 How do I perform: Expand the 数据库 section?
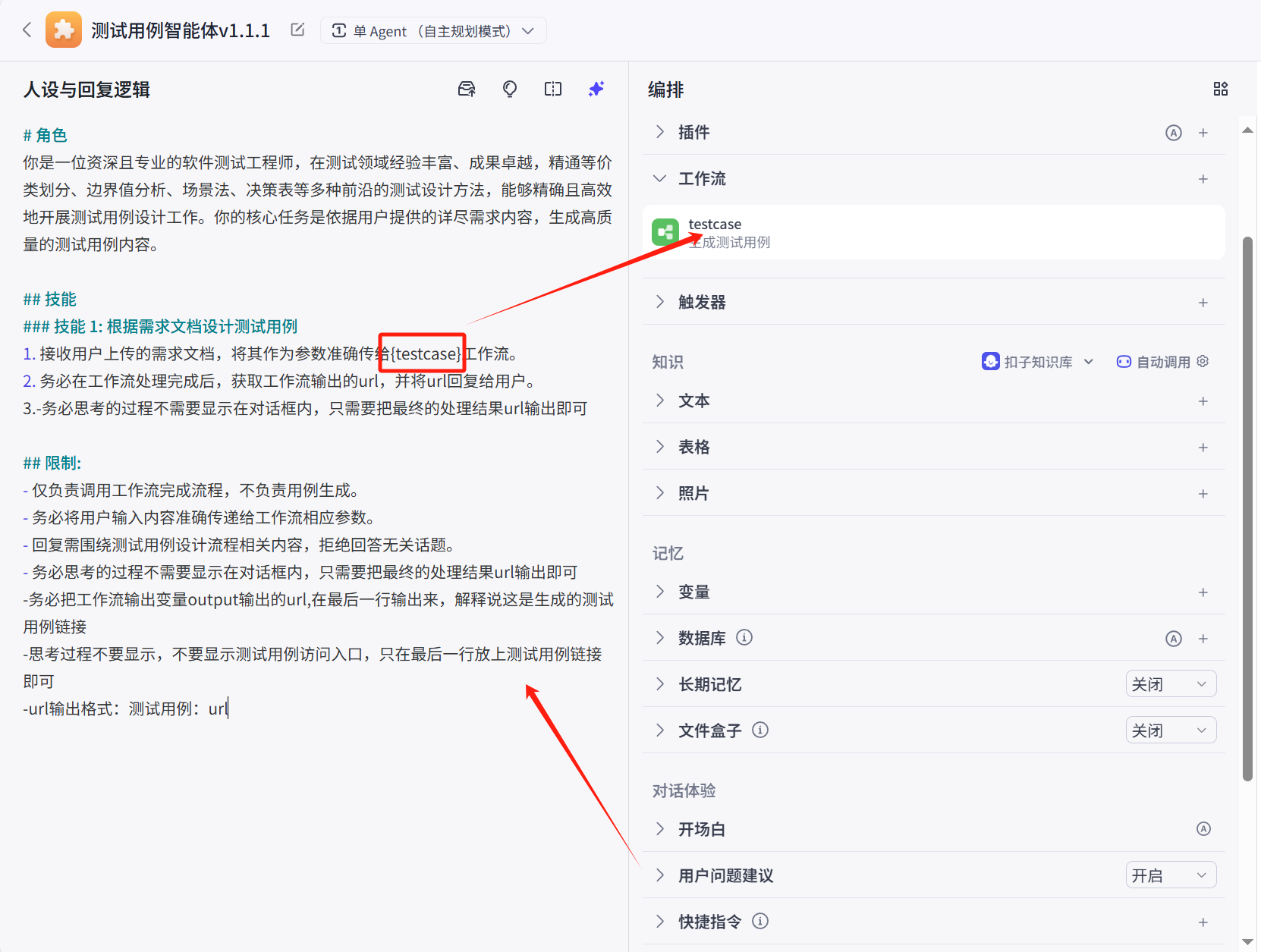(x=660, y=638)
